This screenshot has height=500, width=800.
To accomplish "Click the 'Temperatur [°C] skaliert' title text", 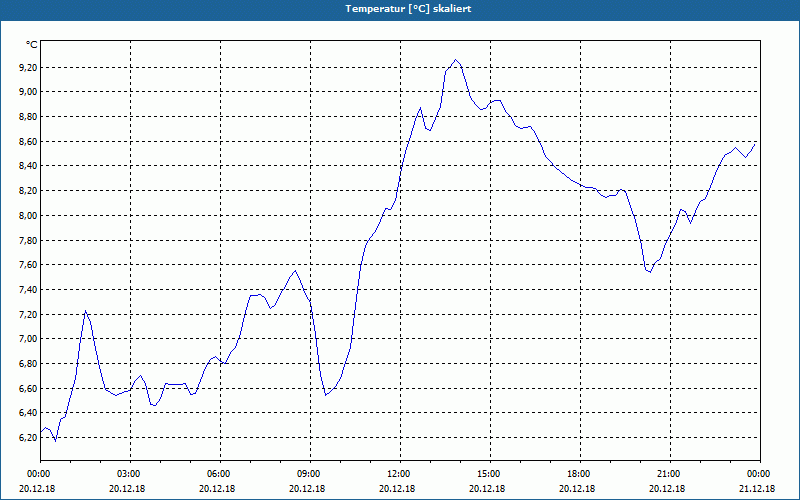I will point(408,9).
